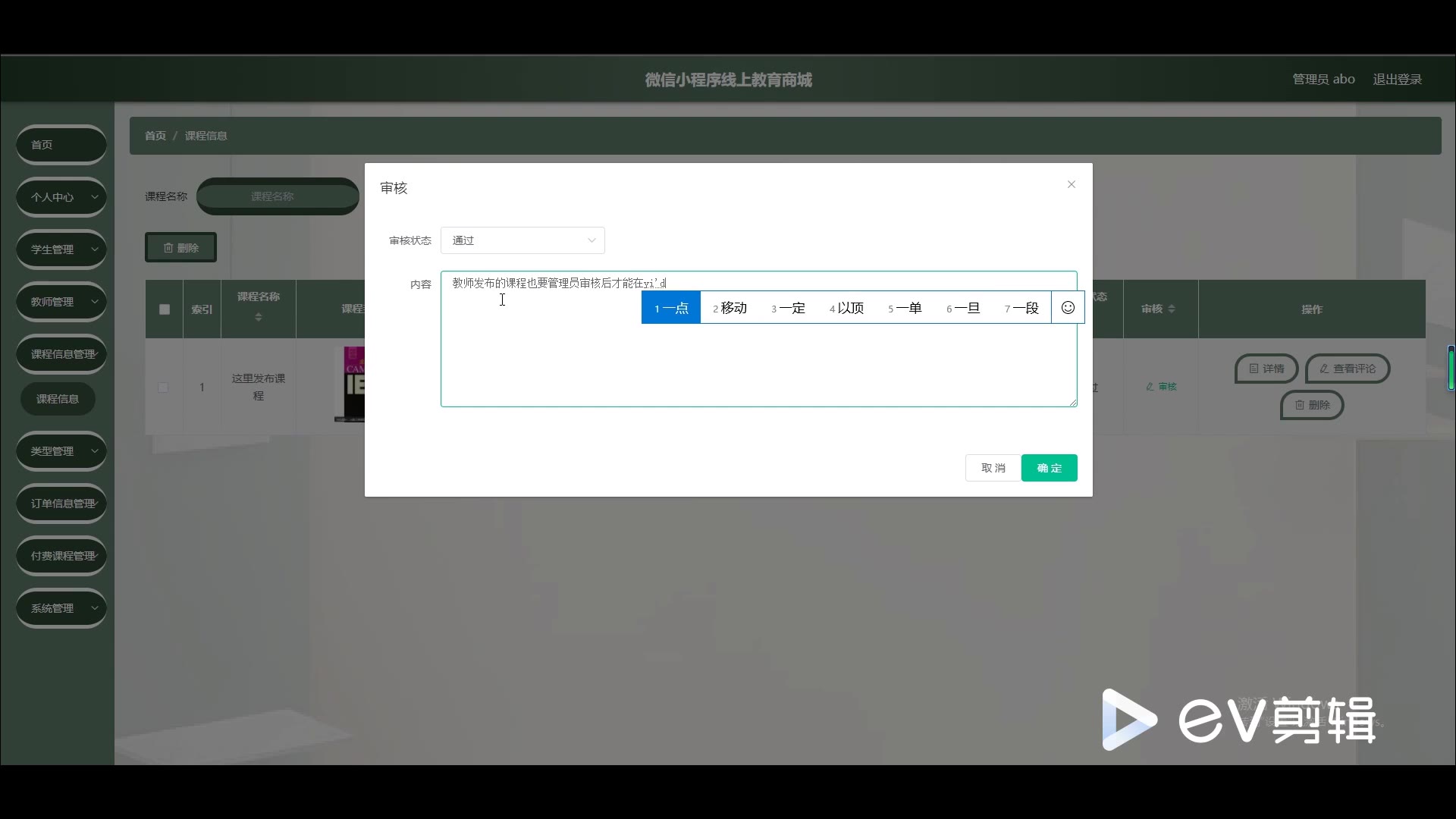The width and height of the screenshot is (1456, 819).
Task: Expand the 学生管理 sidebar menu
Action: pyautogui.click(x=61, y=249)
